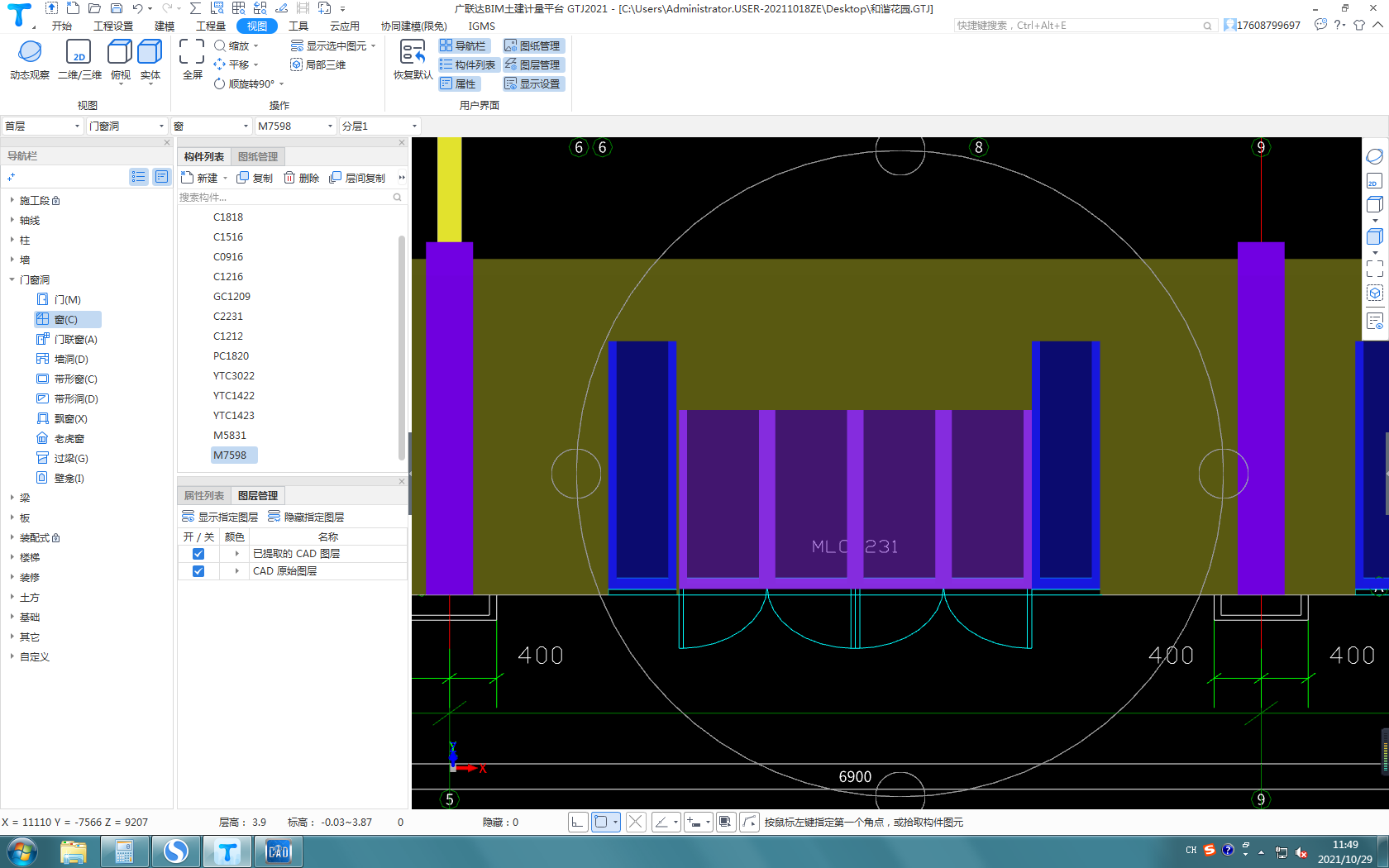Open the 分层1 layer dropdown
This screenshot has width=1389, height=868.
pyautogui.click(x=379, y=126)
